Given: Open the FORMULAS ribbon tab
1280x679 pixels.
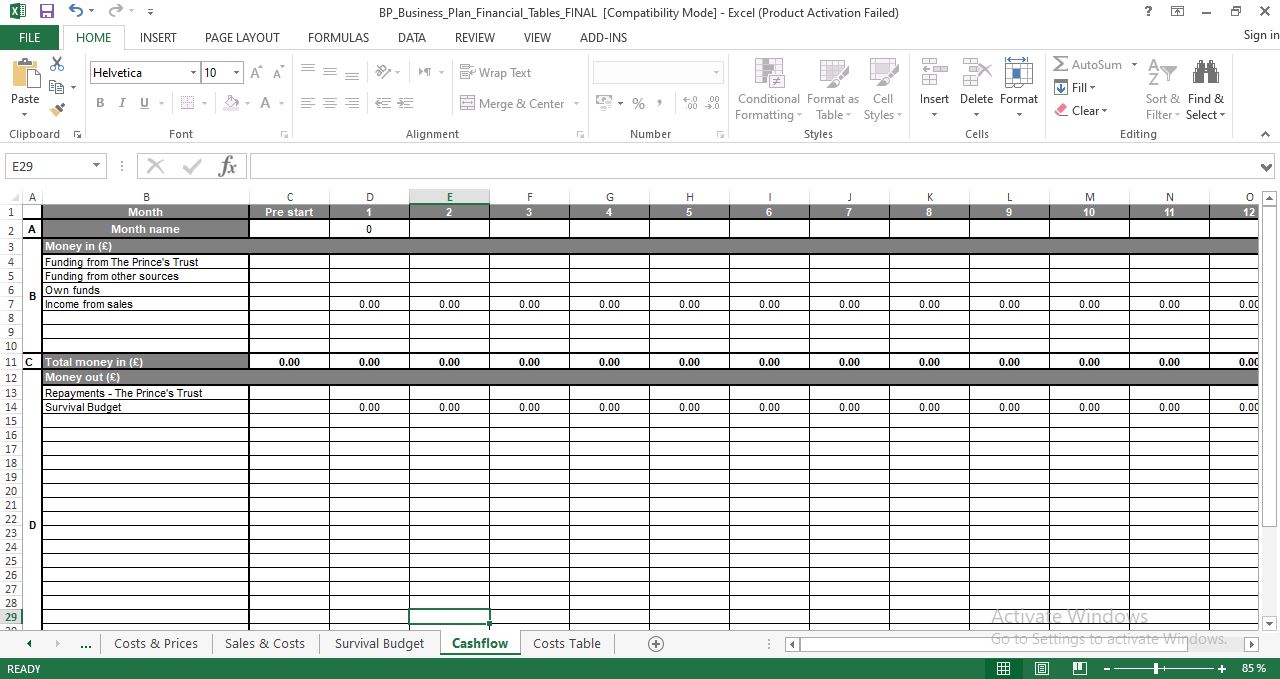Looking at the screenshot, I should click(x=338, y=37).
